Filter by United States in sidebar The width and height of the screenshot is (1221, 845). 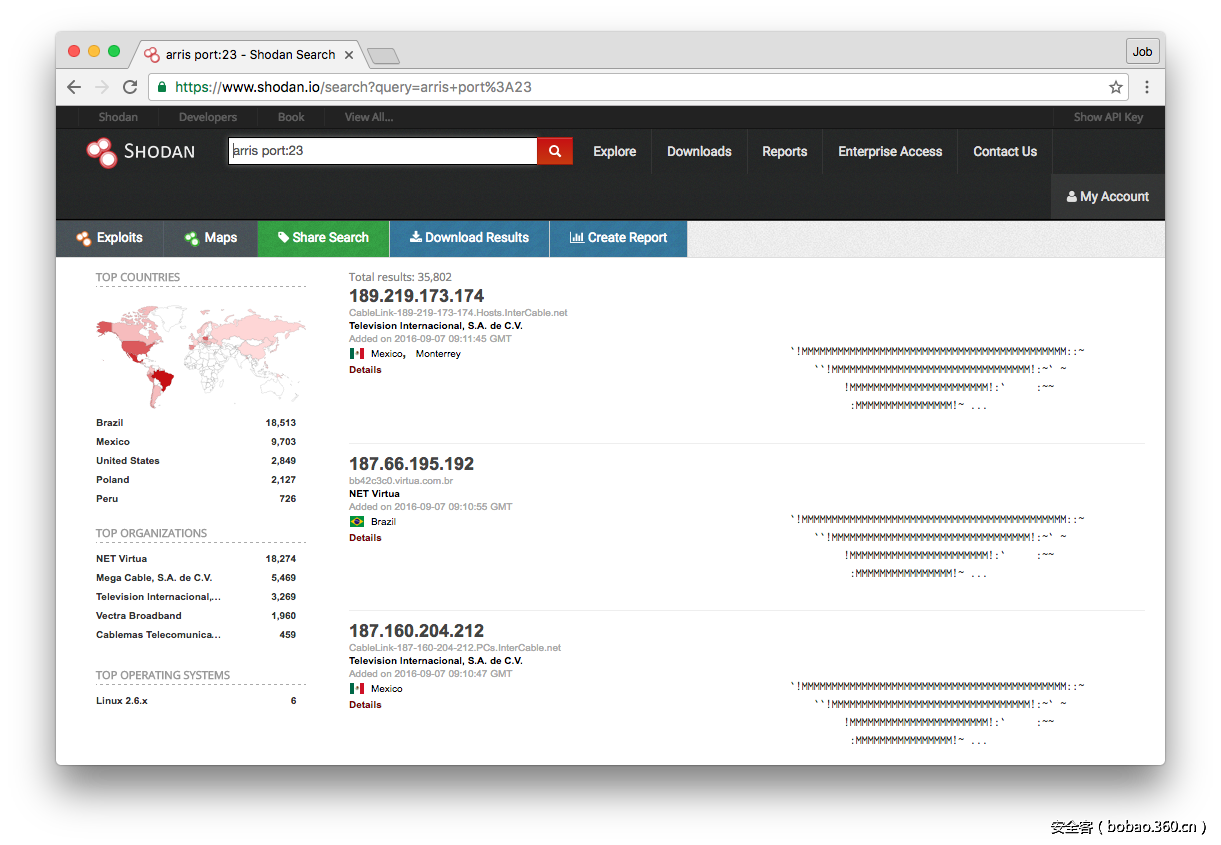[128, 461]
